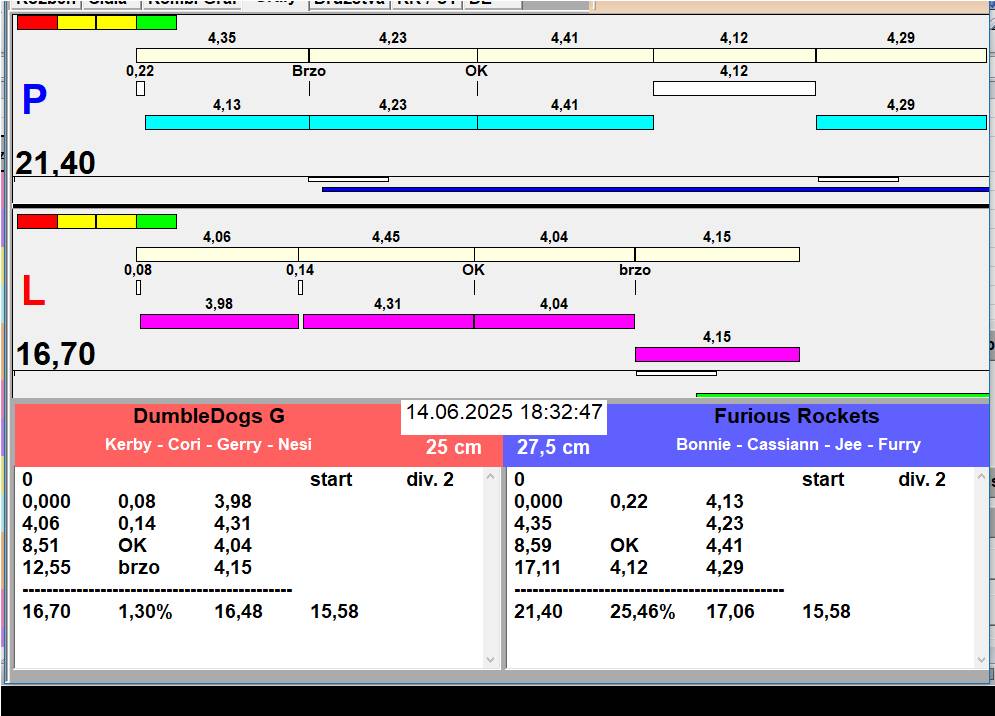This screenshot has width=995, height=716.
Task: Click the 0,14 changeover marker box in lane L
Action: (300, 288)
